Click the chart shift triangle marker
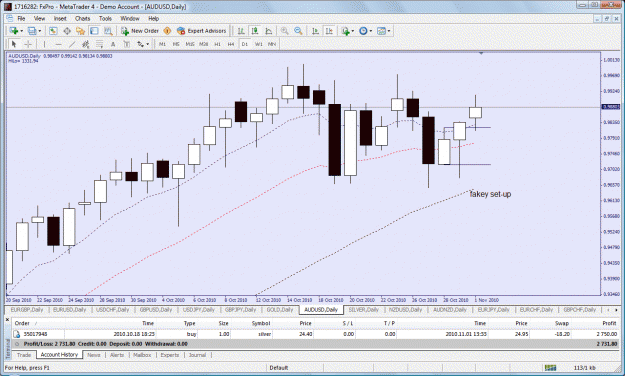The image size is (625, 376). click(x=481, y=53)
